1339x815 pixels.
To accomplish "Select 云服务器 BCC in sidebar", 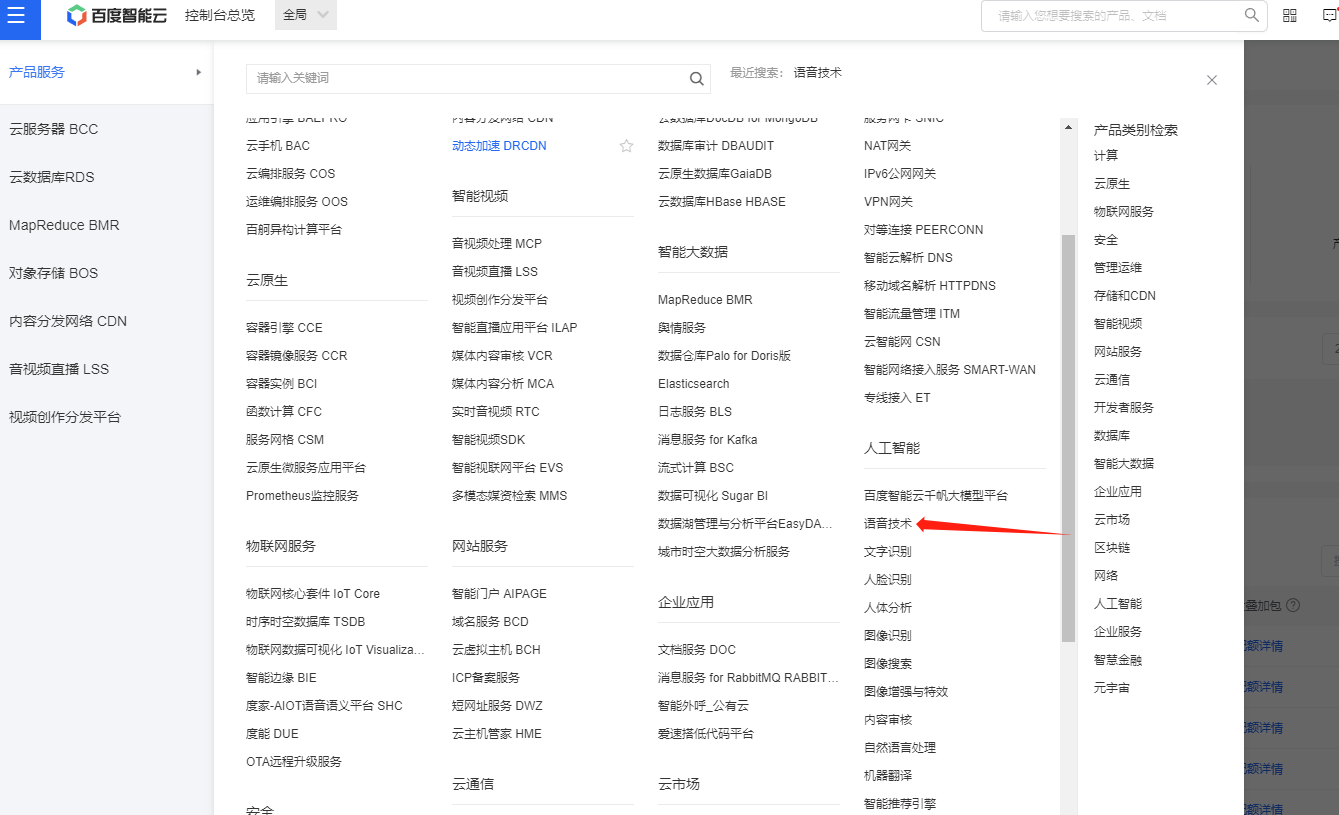I will [x=54, y=129].
